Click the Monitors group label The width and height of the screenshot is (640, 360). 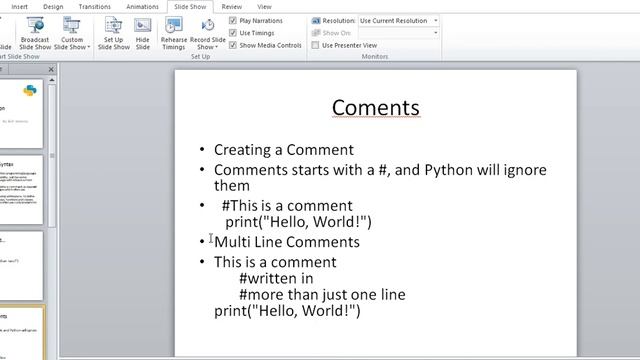(x=375, y=57)
